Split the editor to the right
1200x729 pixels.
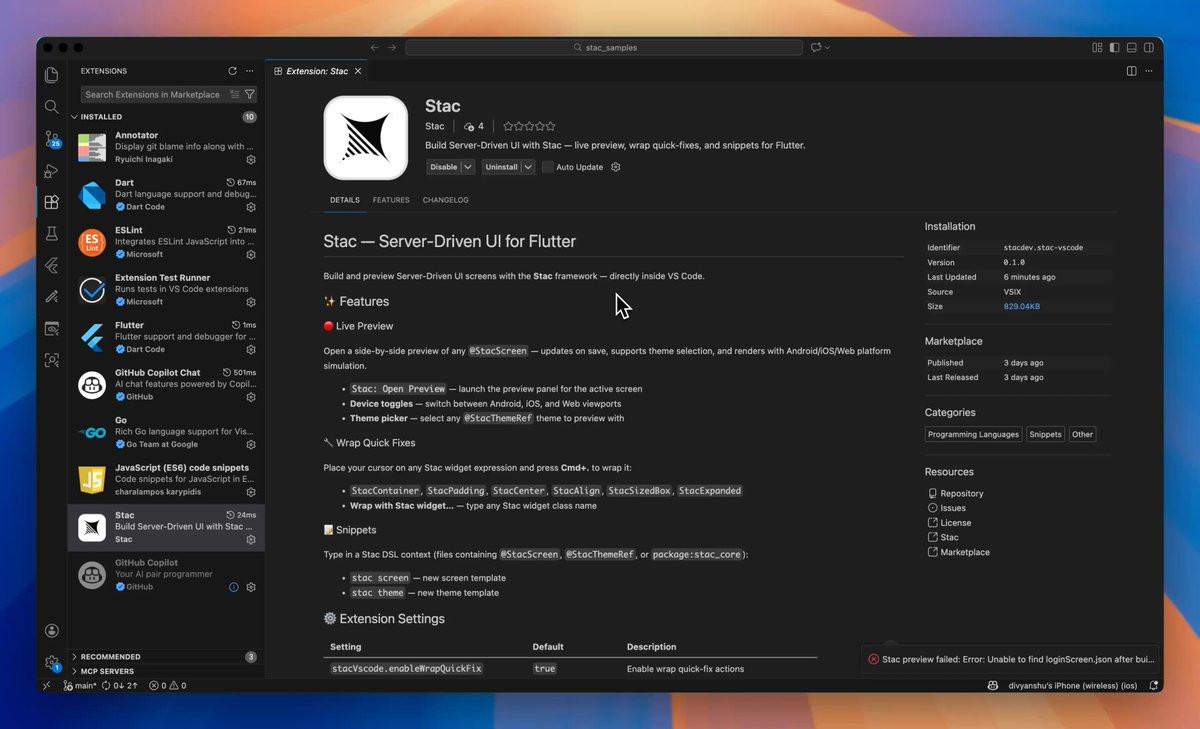1131,71
